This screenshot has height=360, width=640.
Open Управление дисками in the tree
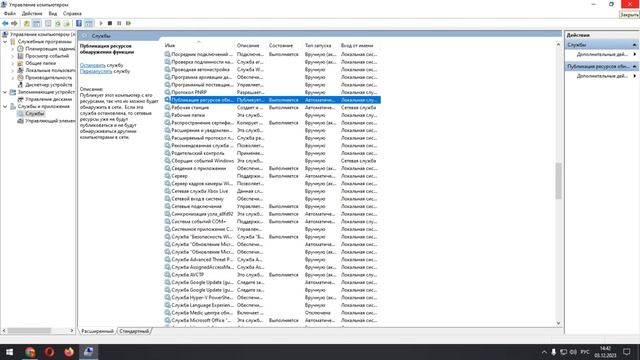click(x=44, y=99)
